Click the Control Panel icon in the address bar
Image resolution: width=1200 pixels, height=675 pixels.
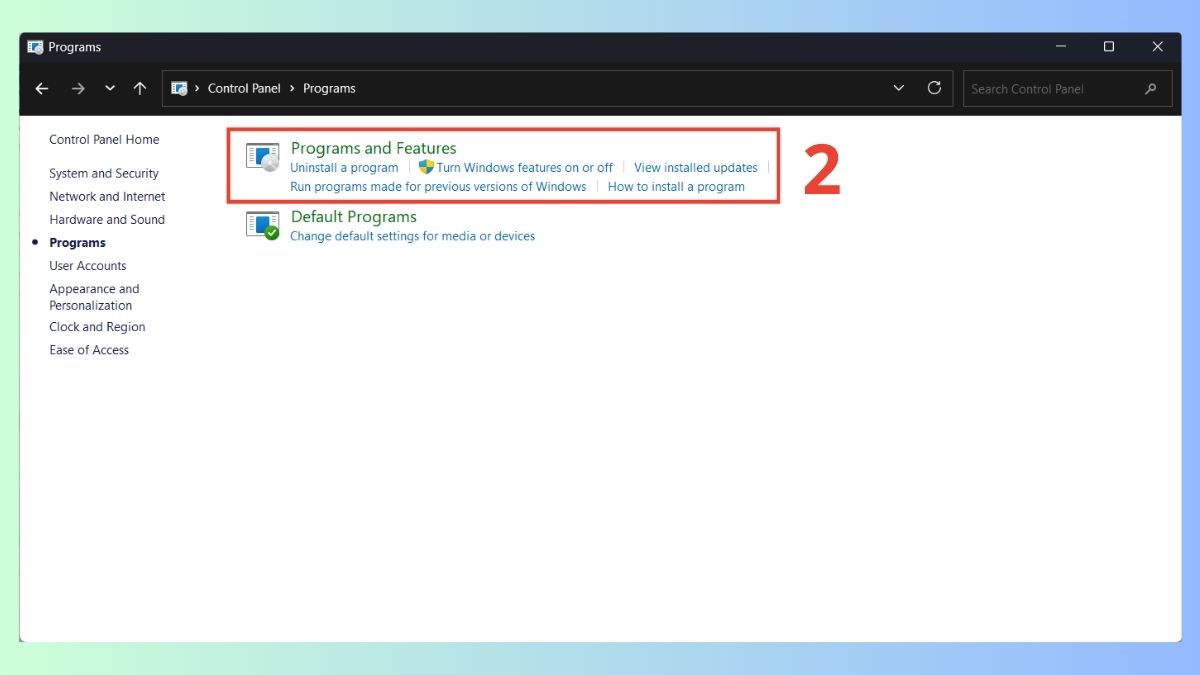coord(179,88)
